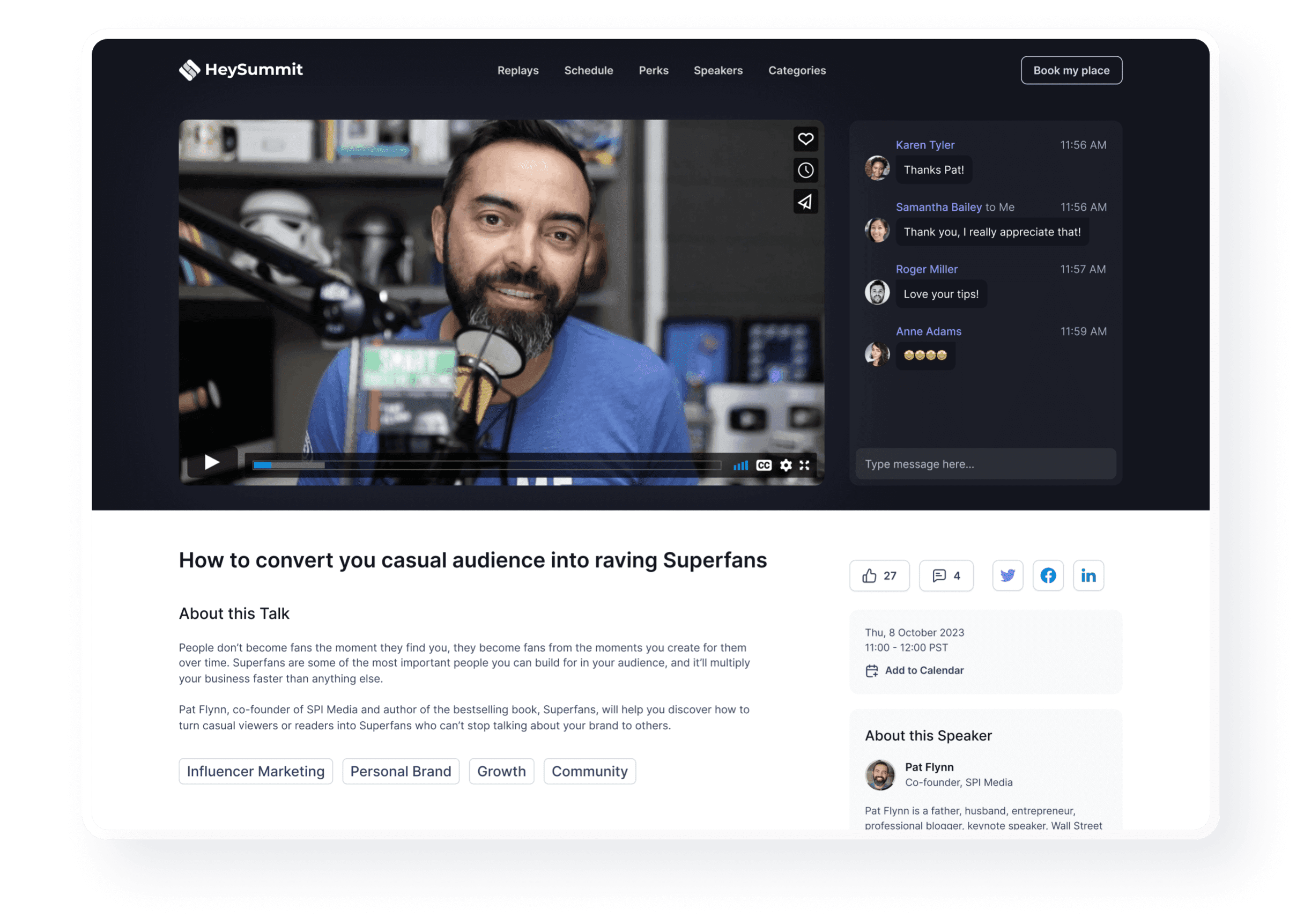
Task: Select the Influencer Marketing tag
Action: click(255, 772)
